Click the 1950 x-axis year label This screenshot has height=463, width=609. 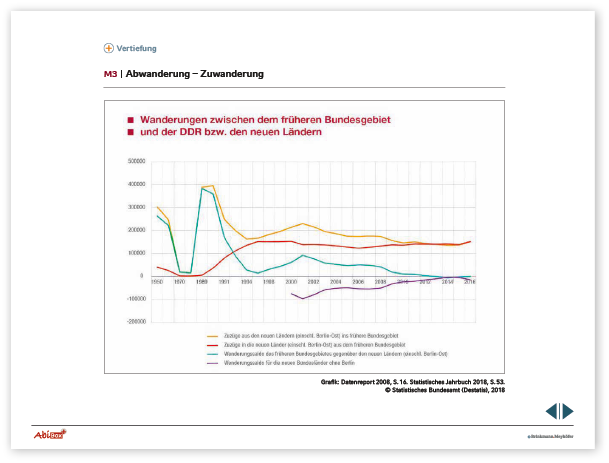(156, 283)
